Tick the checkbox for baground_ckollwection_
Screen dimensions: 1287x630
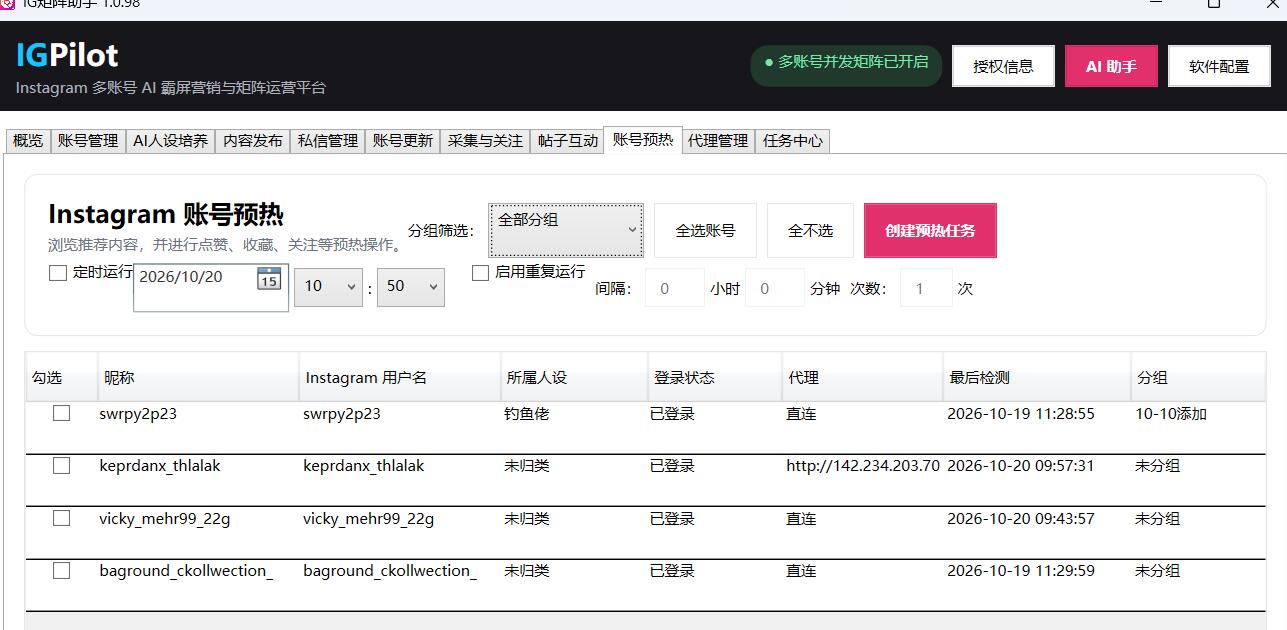point(62,570)
